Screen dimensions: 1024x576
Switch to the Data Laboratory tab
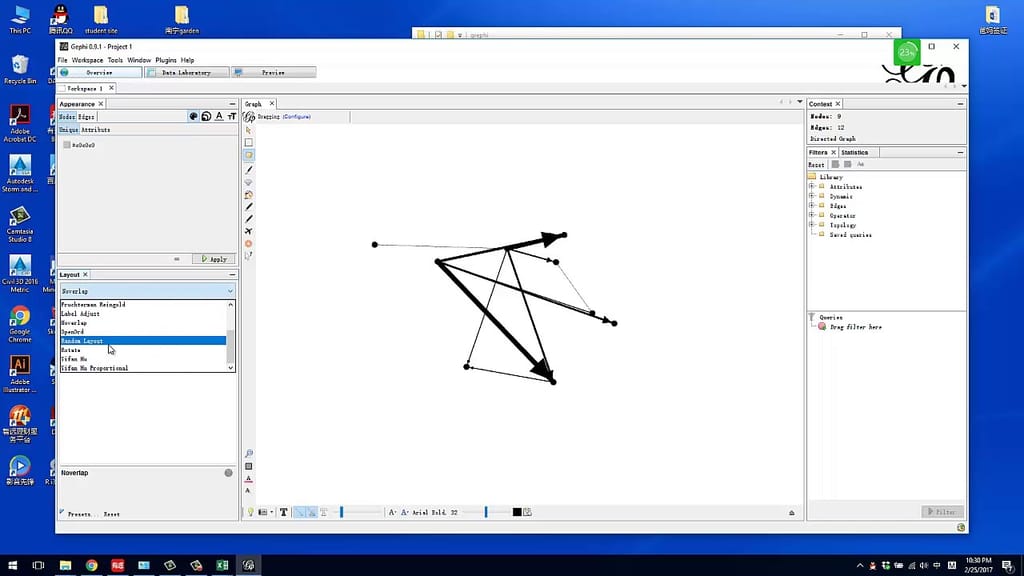point(187,72)
